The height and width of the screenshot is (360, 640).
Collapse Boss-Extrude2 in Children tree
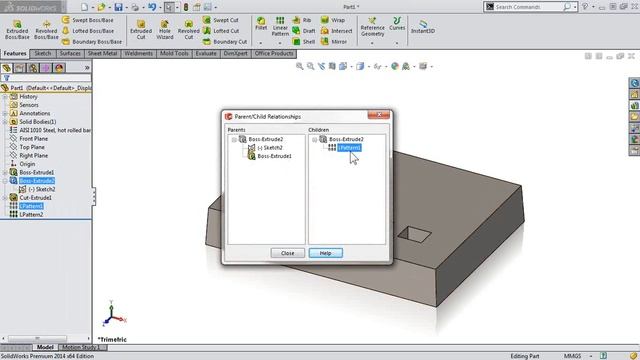point(315,140)
